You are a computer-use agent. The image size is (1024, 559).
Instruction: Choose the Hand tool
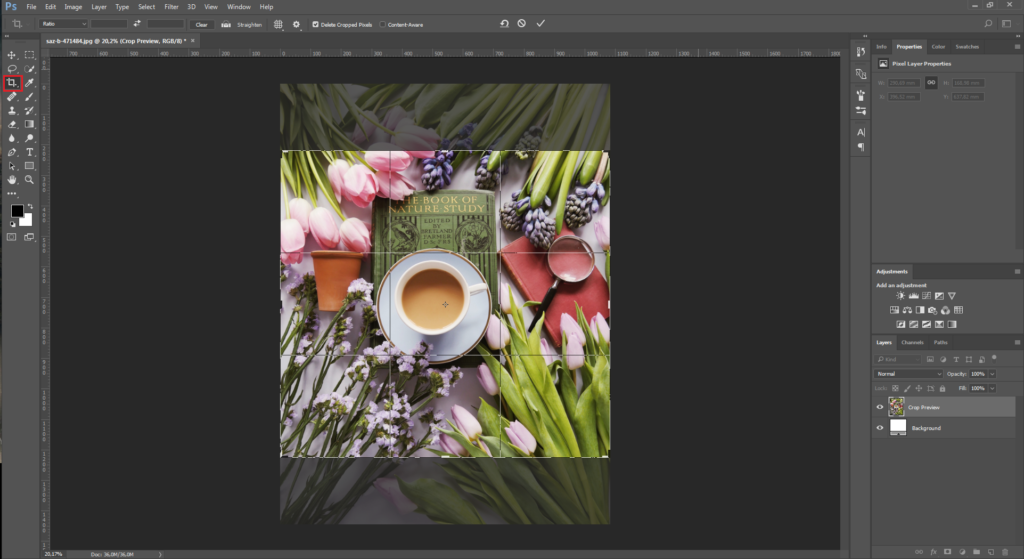pos(12,180)
